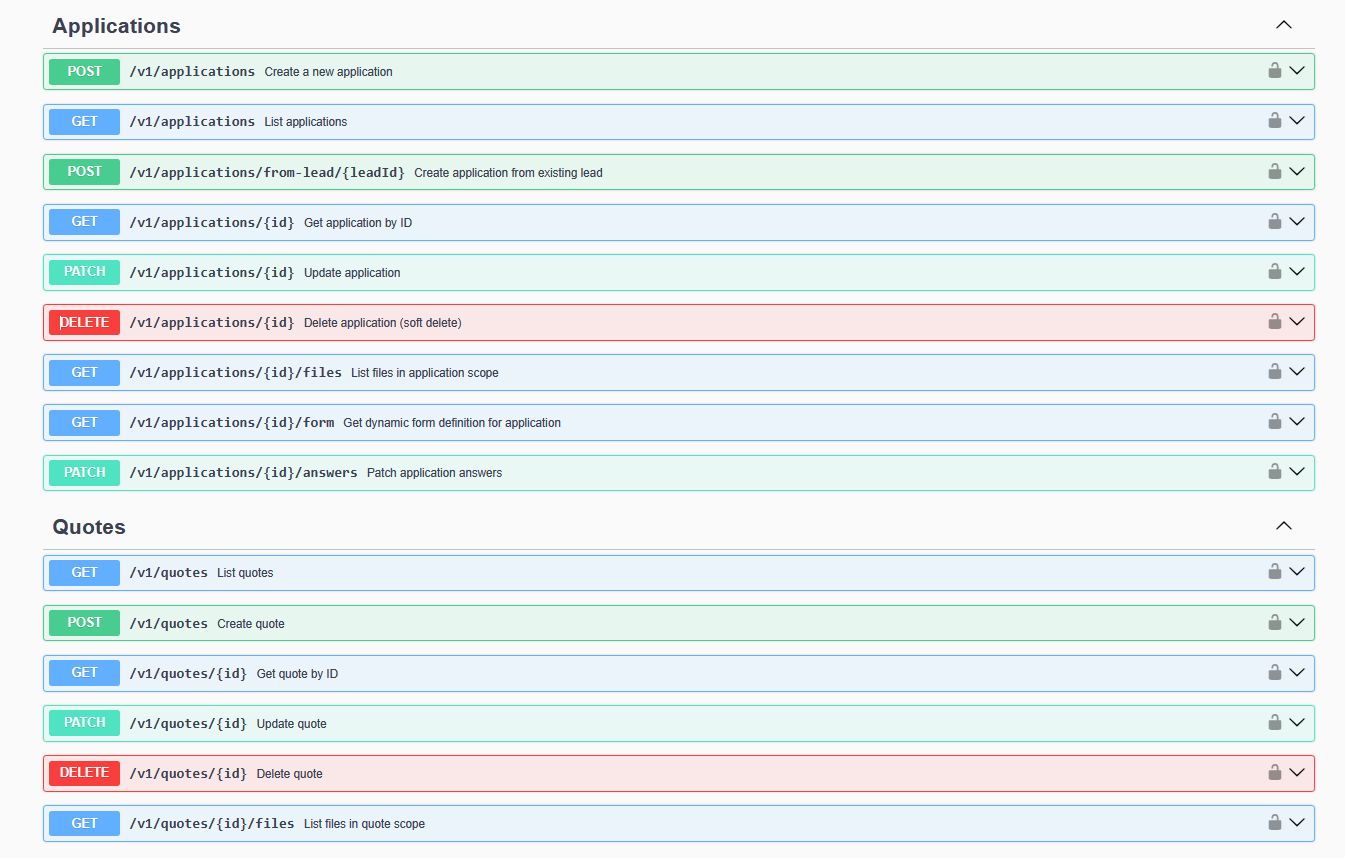Viewport: 1345px width, 858px height.
Task: Expand the Get application by ID endpoint arrow
Action: [1297, 221]
